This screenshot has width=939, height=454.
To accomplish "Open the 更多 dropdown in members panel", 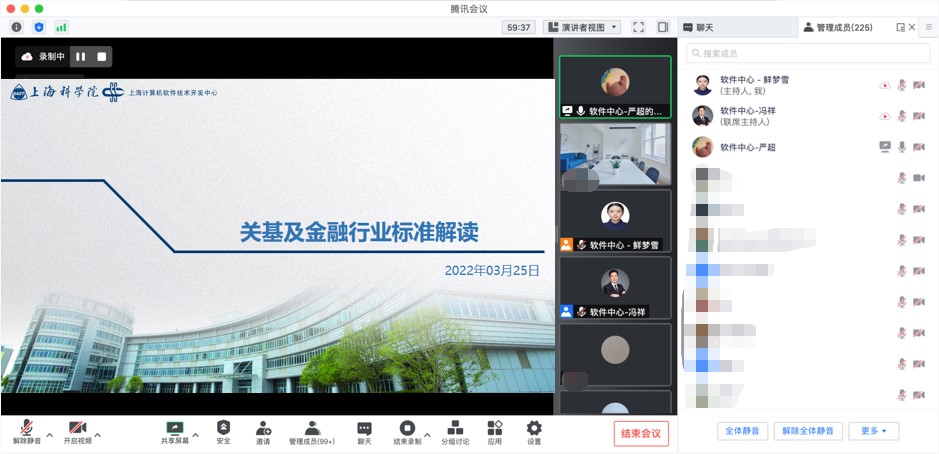I will pos(873,431).
